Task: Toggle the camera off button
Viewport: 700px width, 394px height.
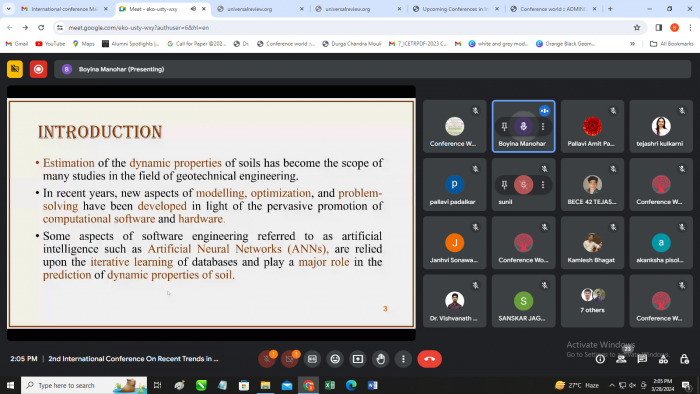Action: (289, 359)
